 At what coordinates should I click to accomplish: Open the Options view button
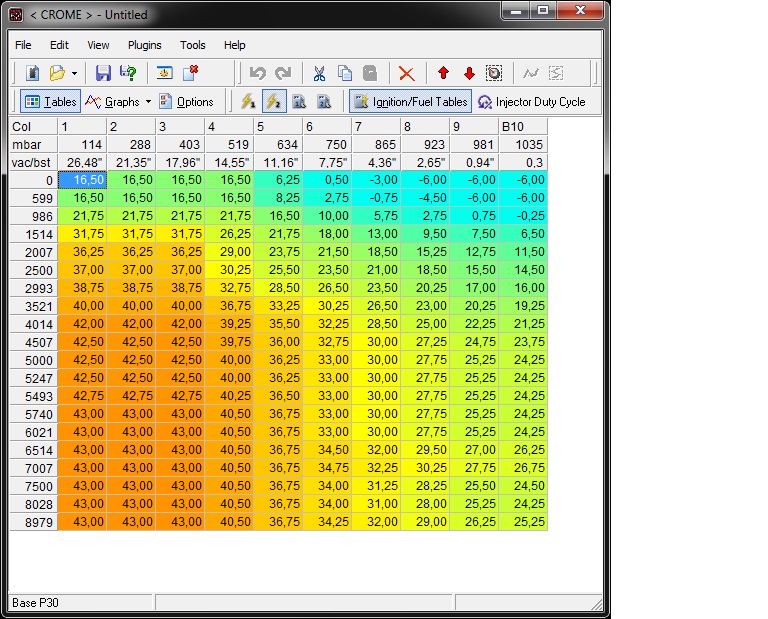pos(187,102)
